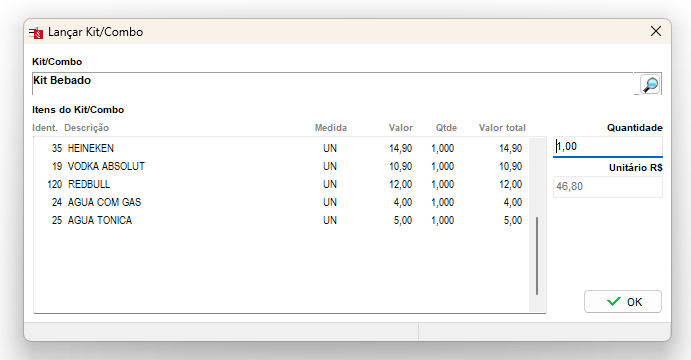This screenshot has height=360, width=691.
Task: Click the Valor total 12,00 cell for REDBULL
Action: point(511,185)
